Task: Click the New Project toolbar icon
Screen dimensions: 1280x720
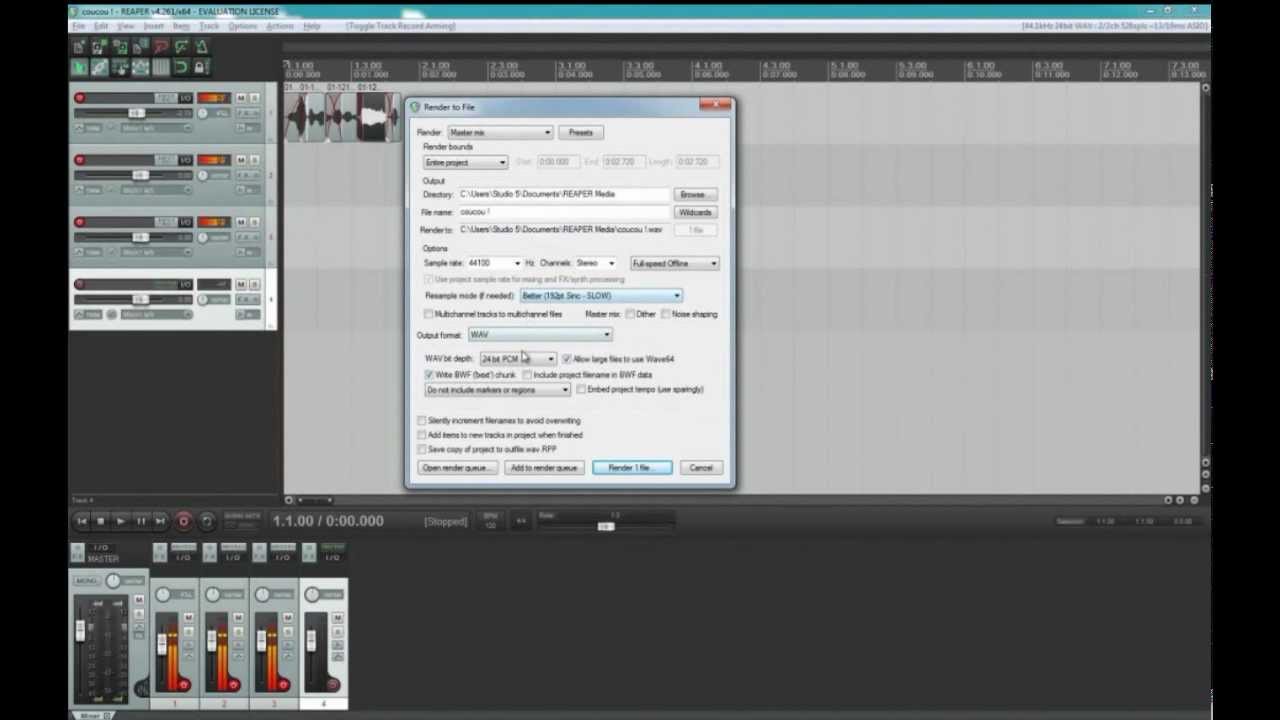Action: pos(79,47)
